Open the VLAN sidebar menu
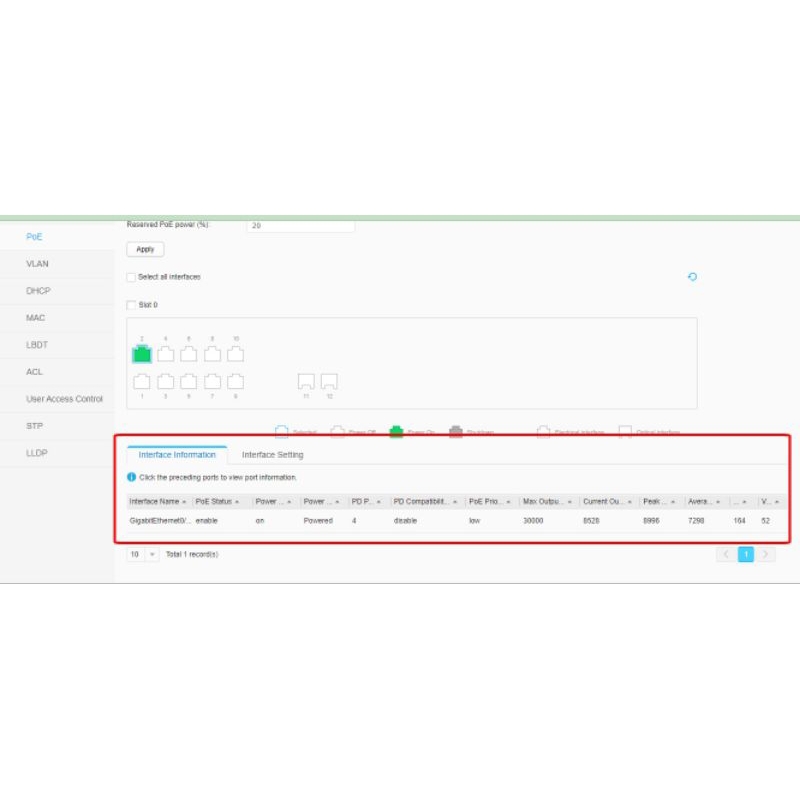This screenshot has height=800, width=800. [x=37, y=264]
